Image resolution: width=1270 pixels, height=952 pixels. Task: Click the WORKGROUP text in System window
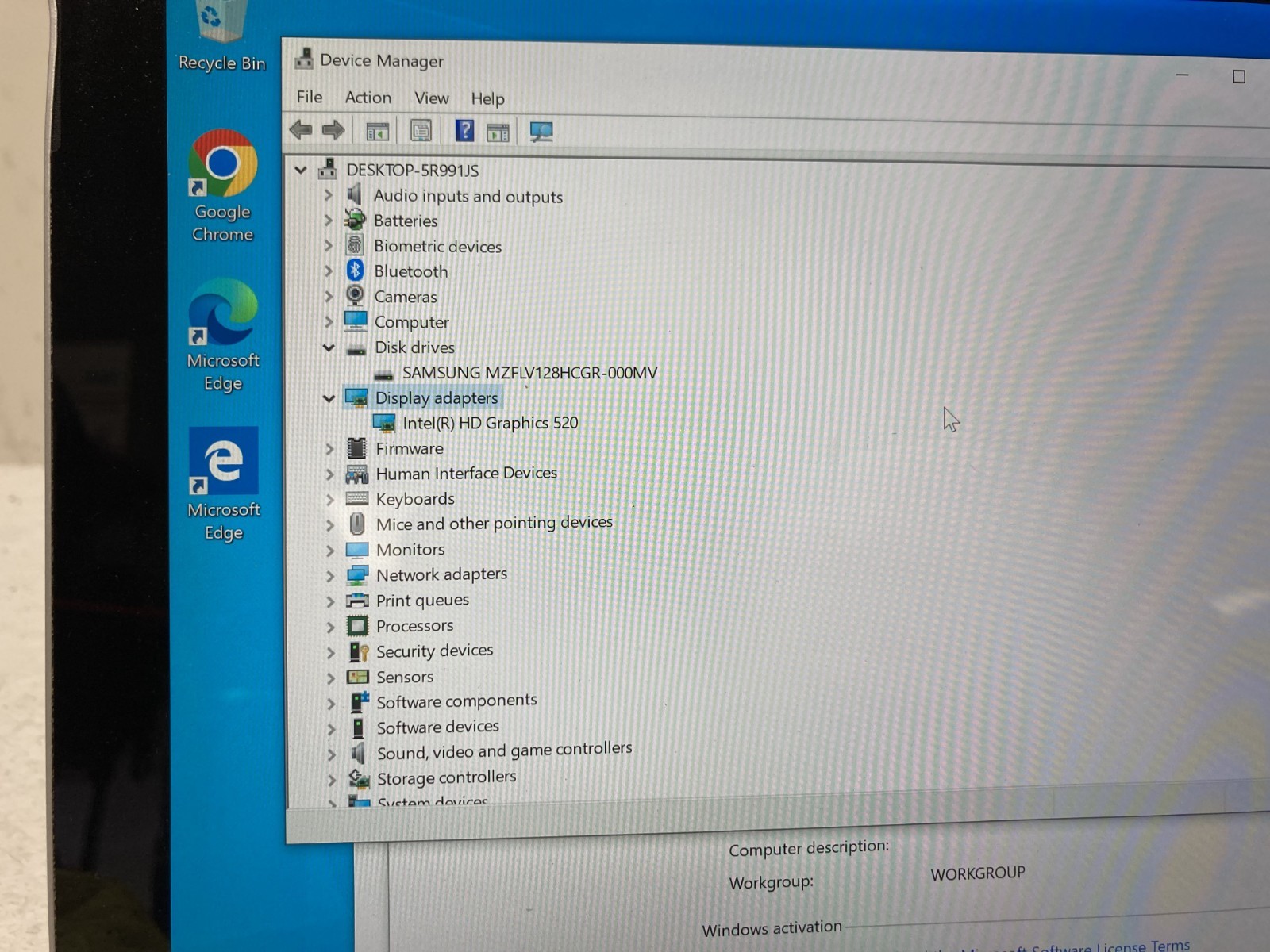[x=978, y=873]
